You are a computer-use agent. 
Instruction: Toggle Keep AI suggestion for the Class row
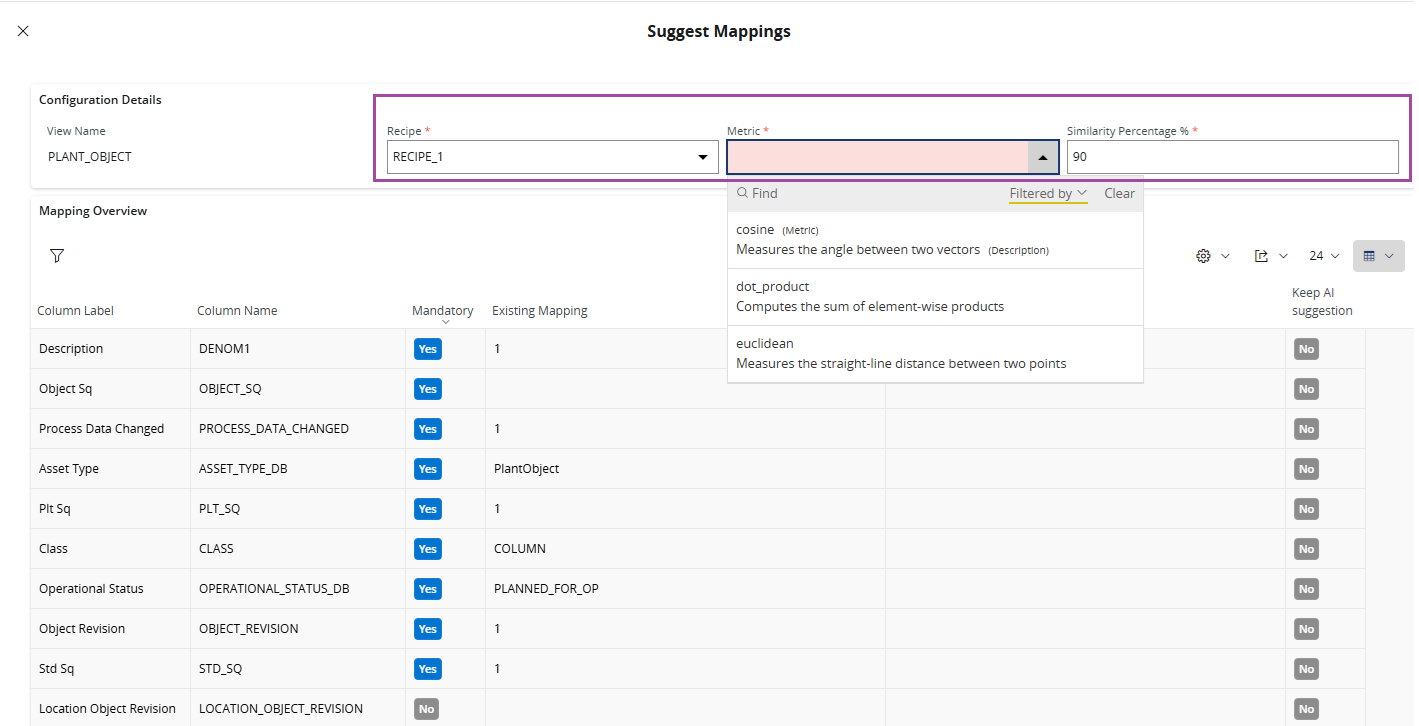tap(1306, 549)
